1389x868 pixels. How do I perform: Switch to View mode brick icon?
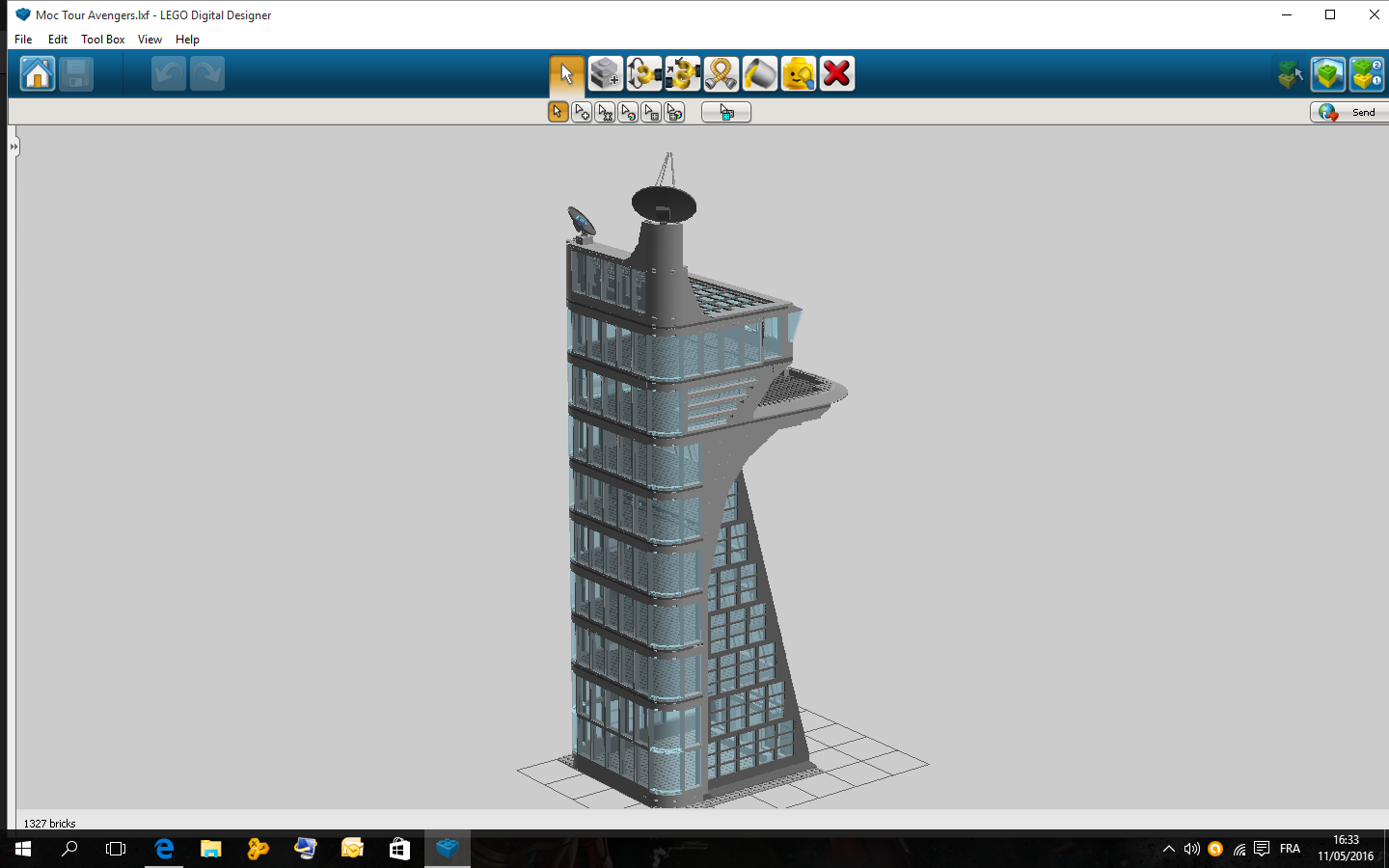click(x=1328, y=73)
